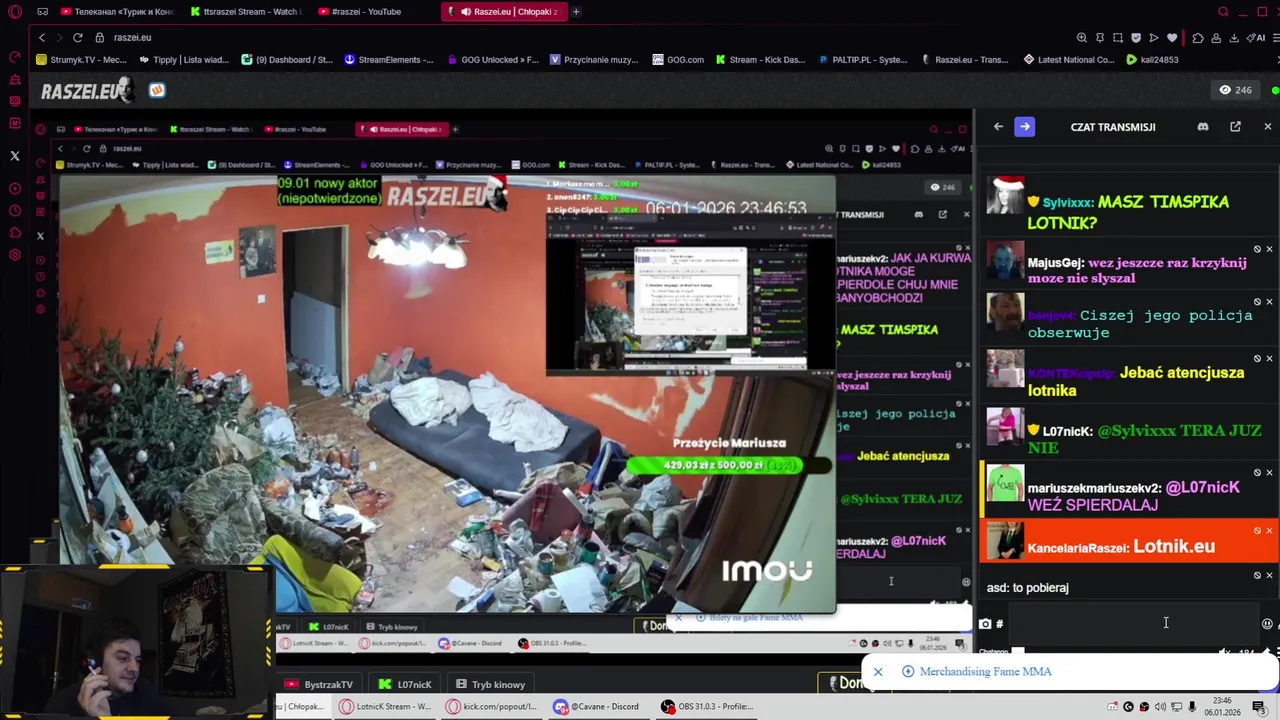Open browser downloads icon
The image size is (1280, 720).
[1234, 38]
